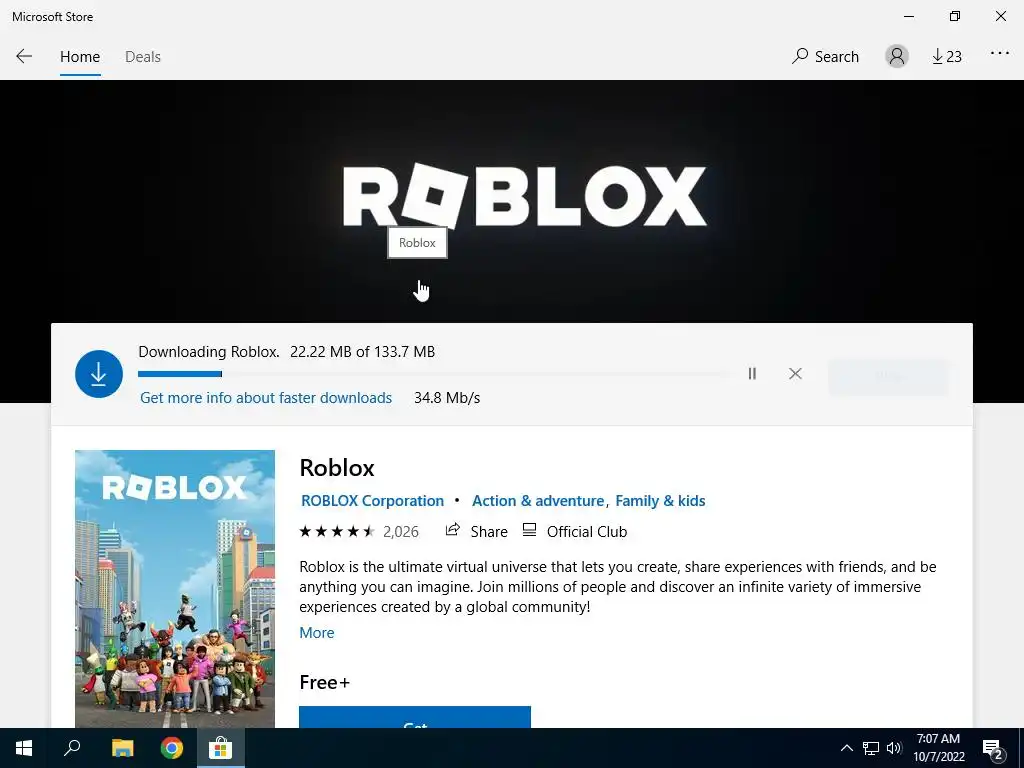Image resolution: width=1024 pixels, height=768 pixels.
Task: Open the Windows Start menu
Action: 24,748
